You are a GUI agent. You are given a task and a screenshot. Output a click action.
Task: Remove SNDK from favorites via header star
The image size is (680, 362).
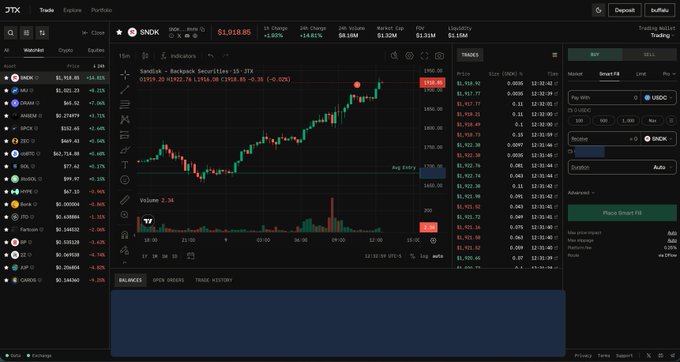tap(119, 32)
